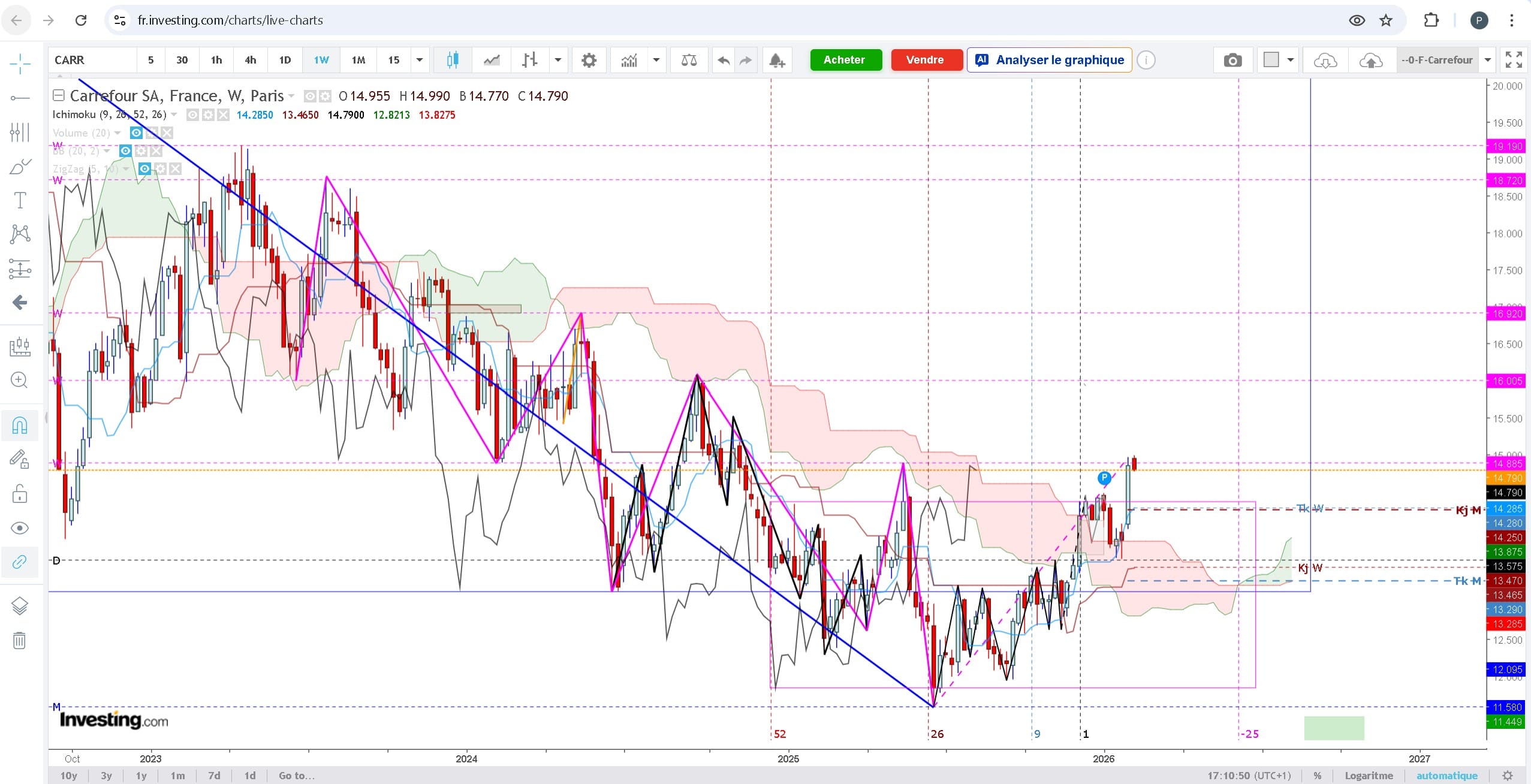Switch to 1h timeframe
The image size is (1531, 784).
(216, 60)
